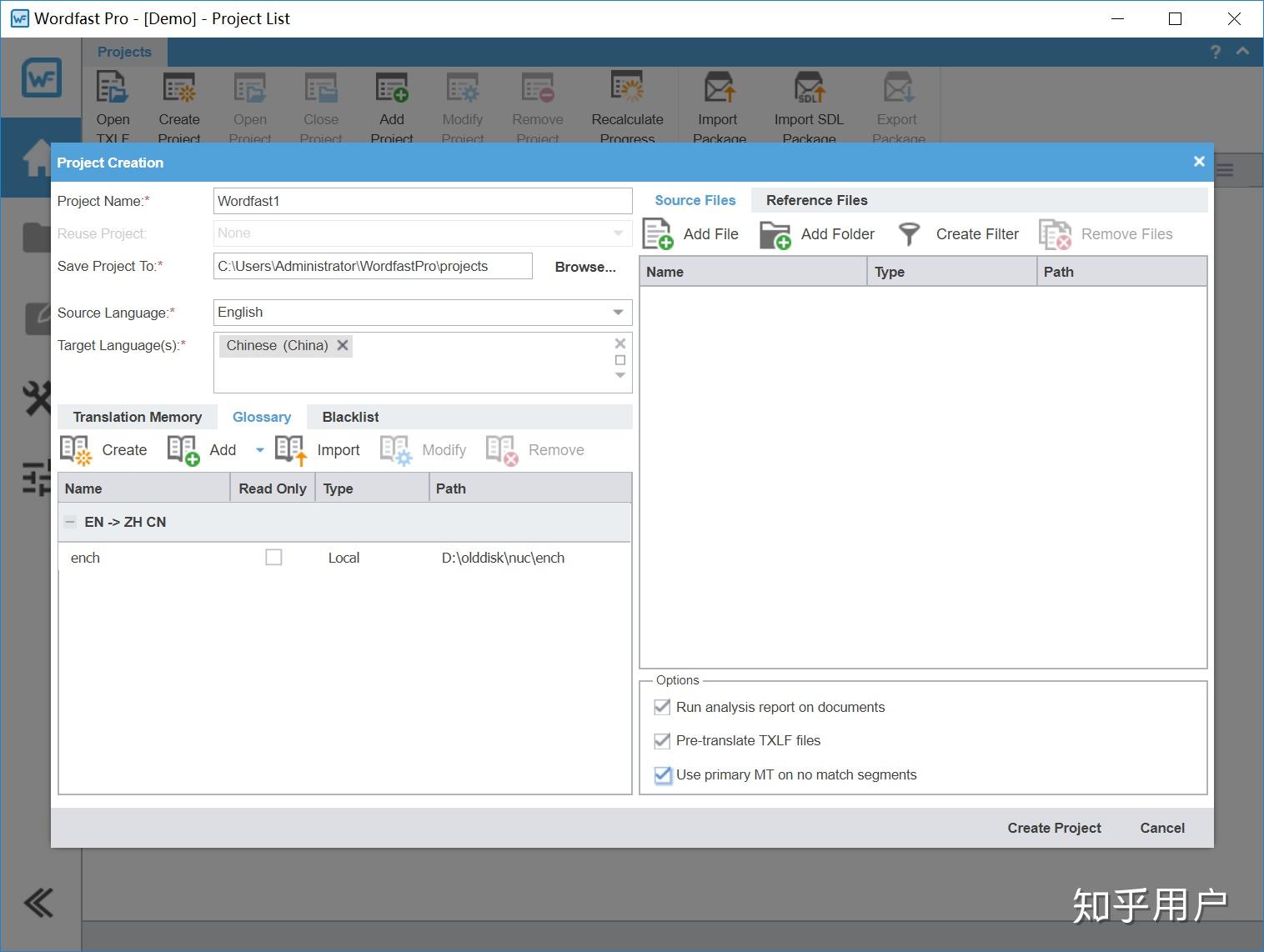Click into Project Name field

(x=423, y=201)
